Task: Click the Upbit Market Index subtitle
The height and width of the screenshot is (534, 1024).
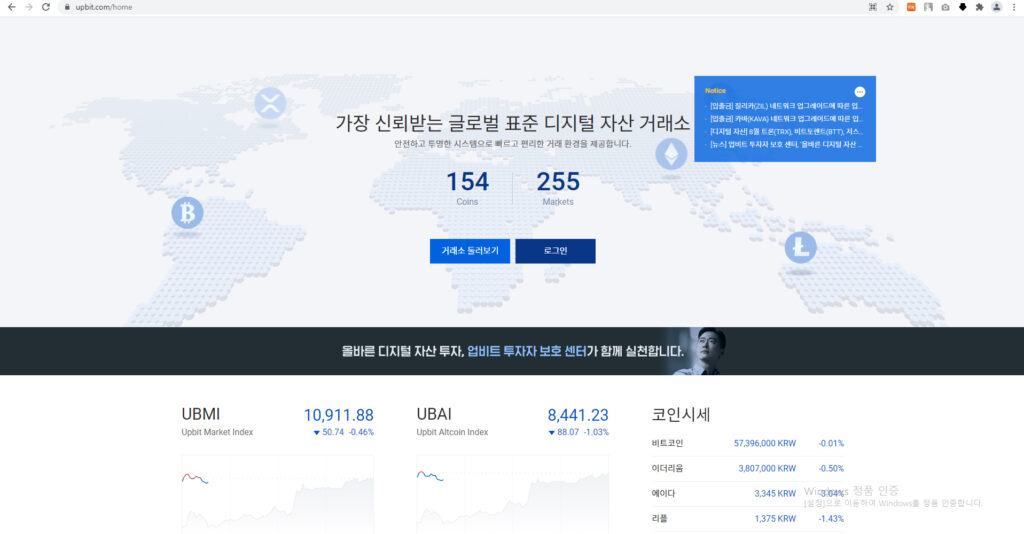Action: tap(217, 432)
